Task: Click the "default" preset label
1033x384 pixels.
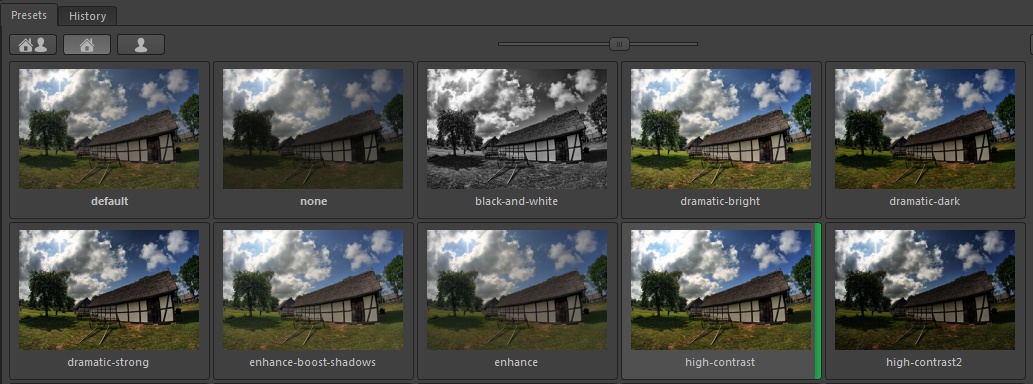Action: 109,202
